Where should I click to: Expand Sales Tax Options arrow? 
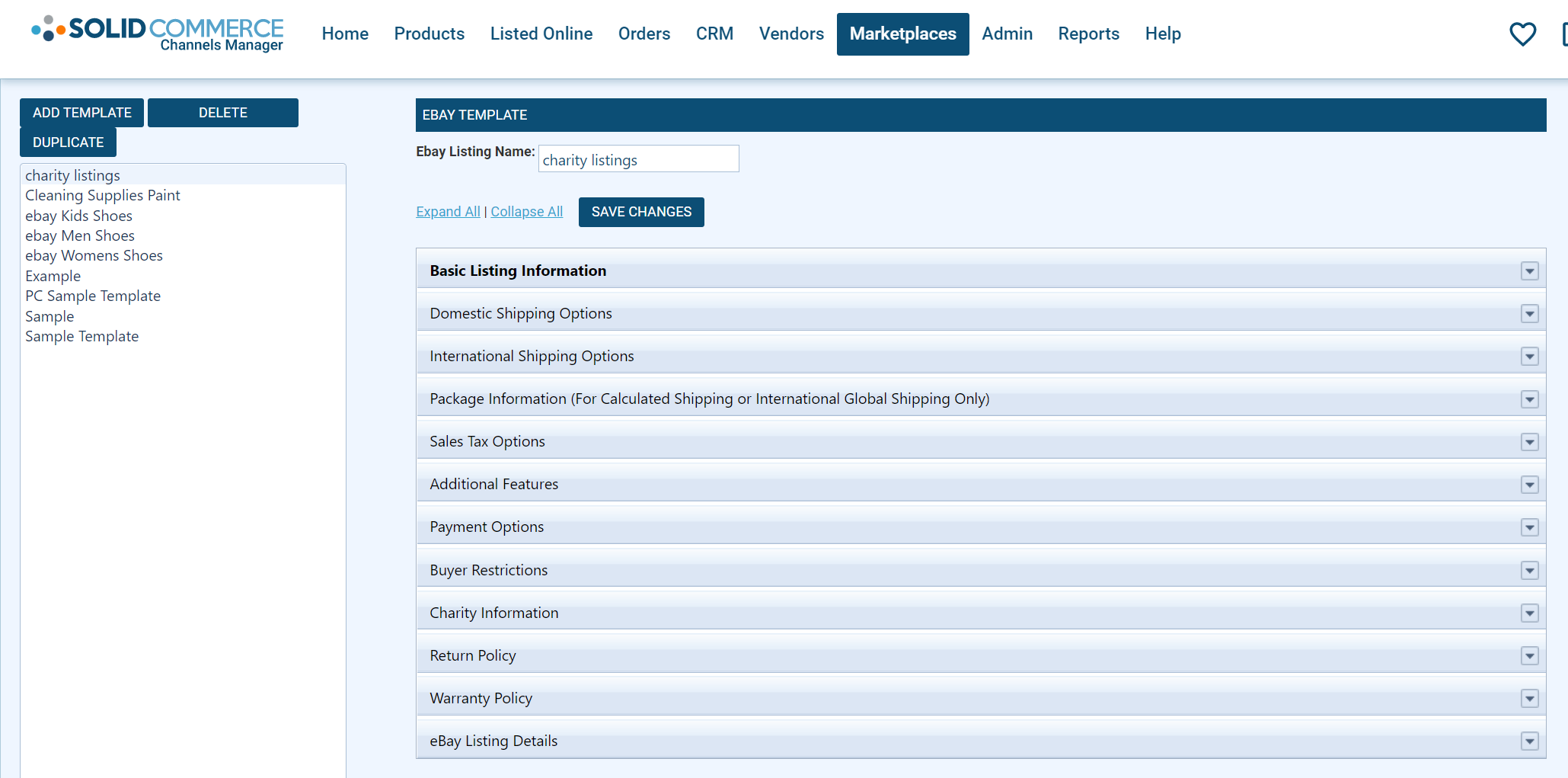tap(1529, 442)
